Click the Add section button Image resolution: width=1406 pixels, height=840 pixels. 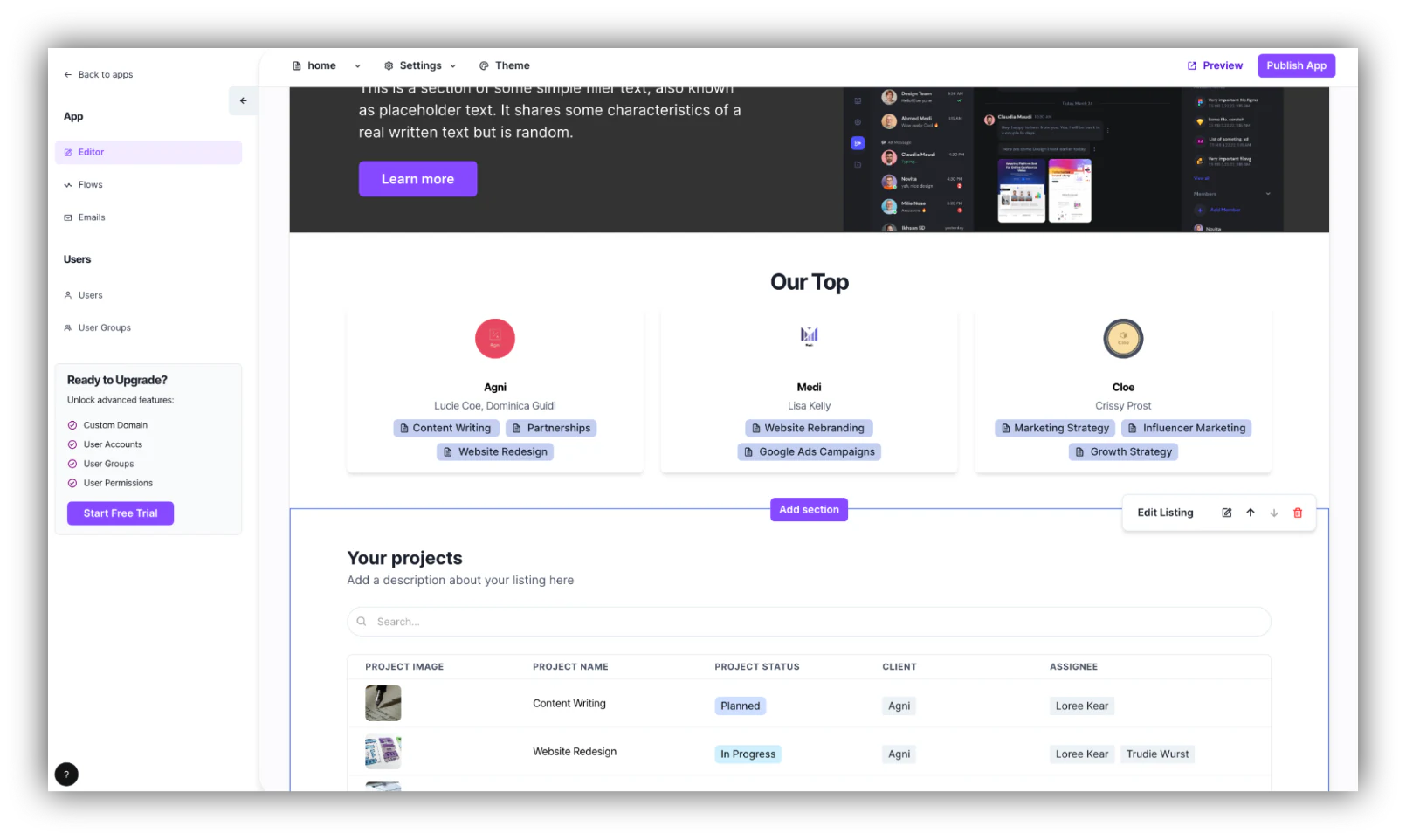809,510
